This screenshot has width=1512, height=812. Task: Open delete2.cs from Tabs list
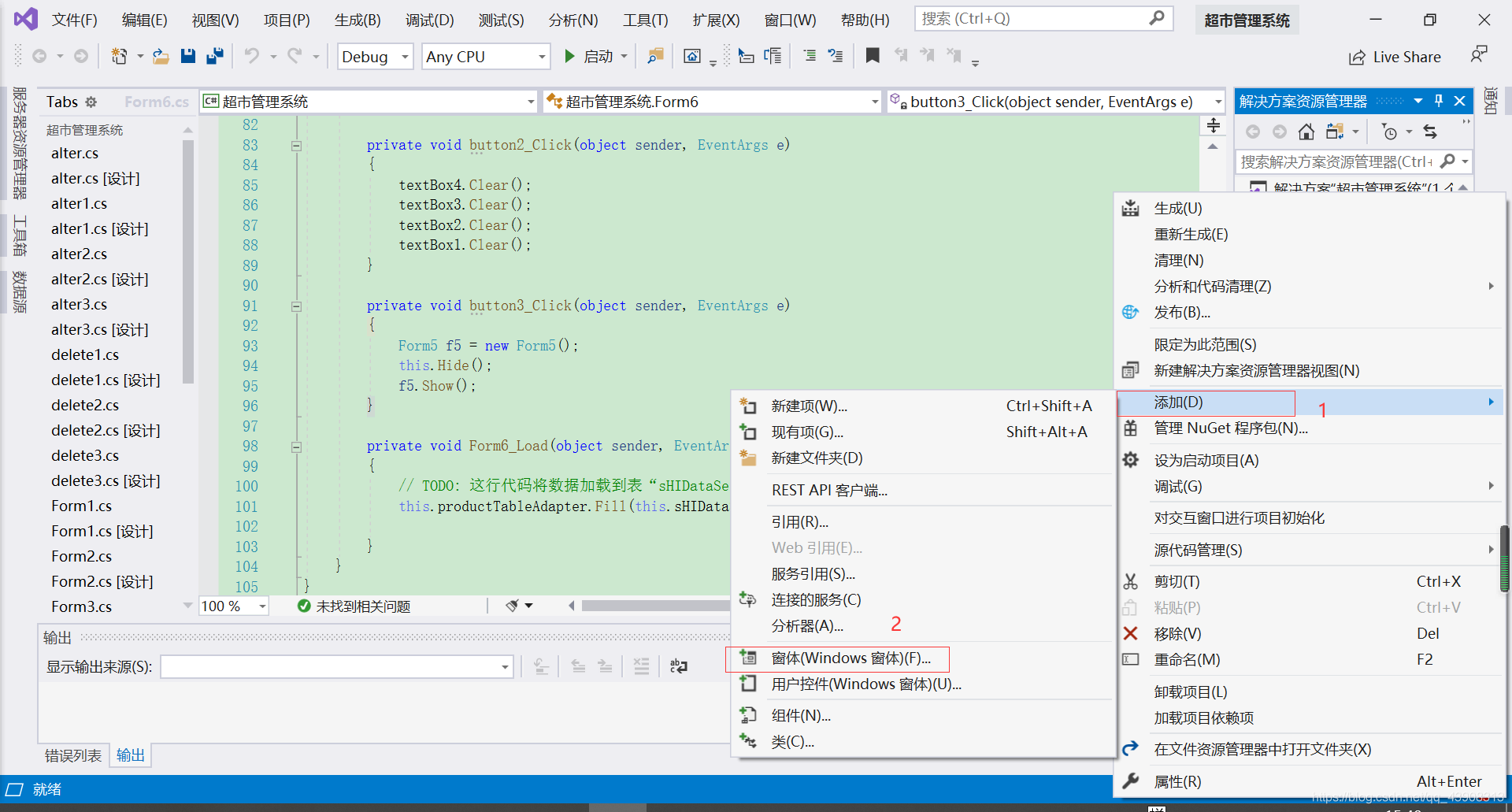point(85,406)
